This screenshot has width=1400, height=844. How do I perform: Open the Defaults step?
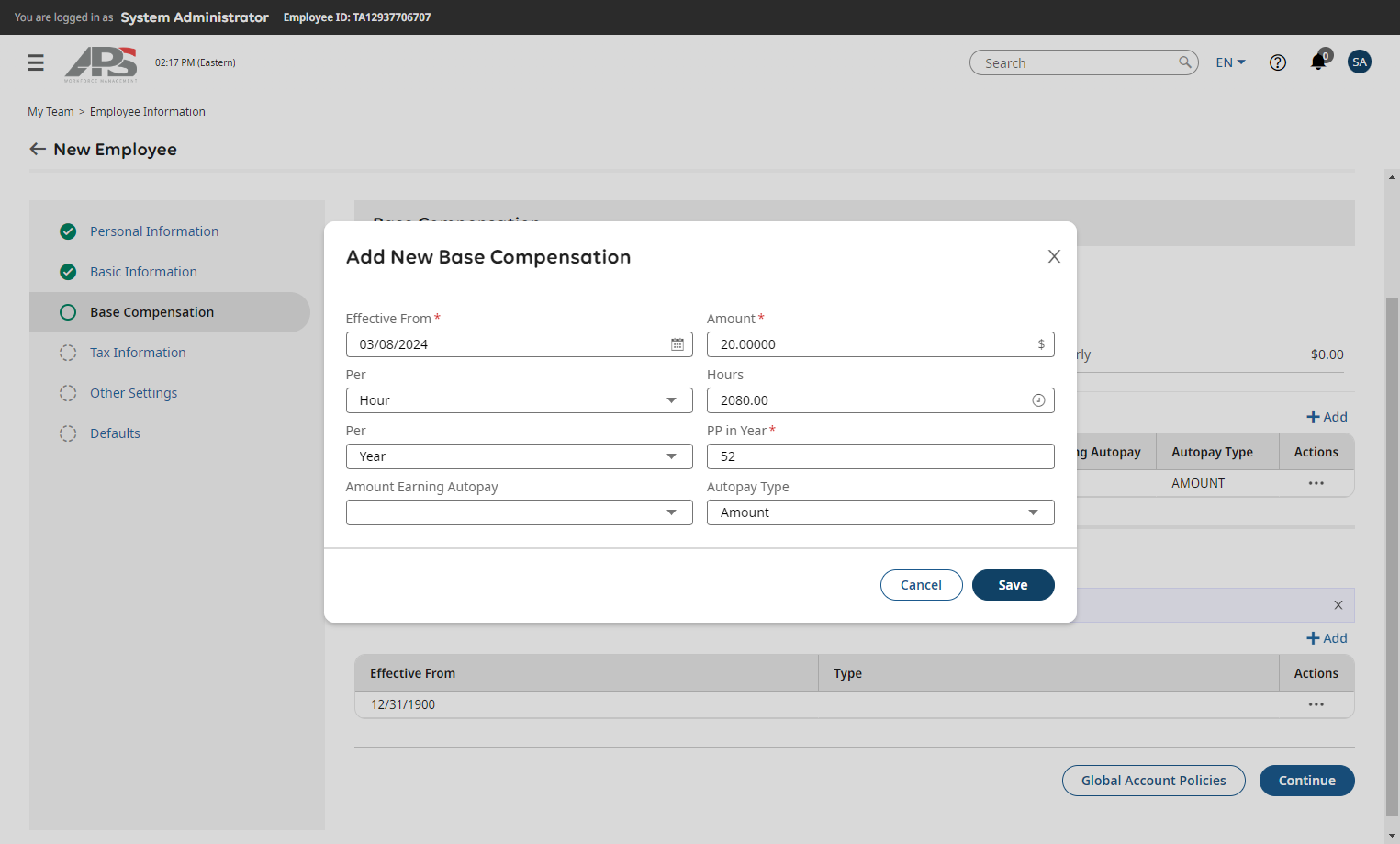[x=115, y=433]
